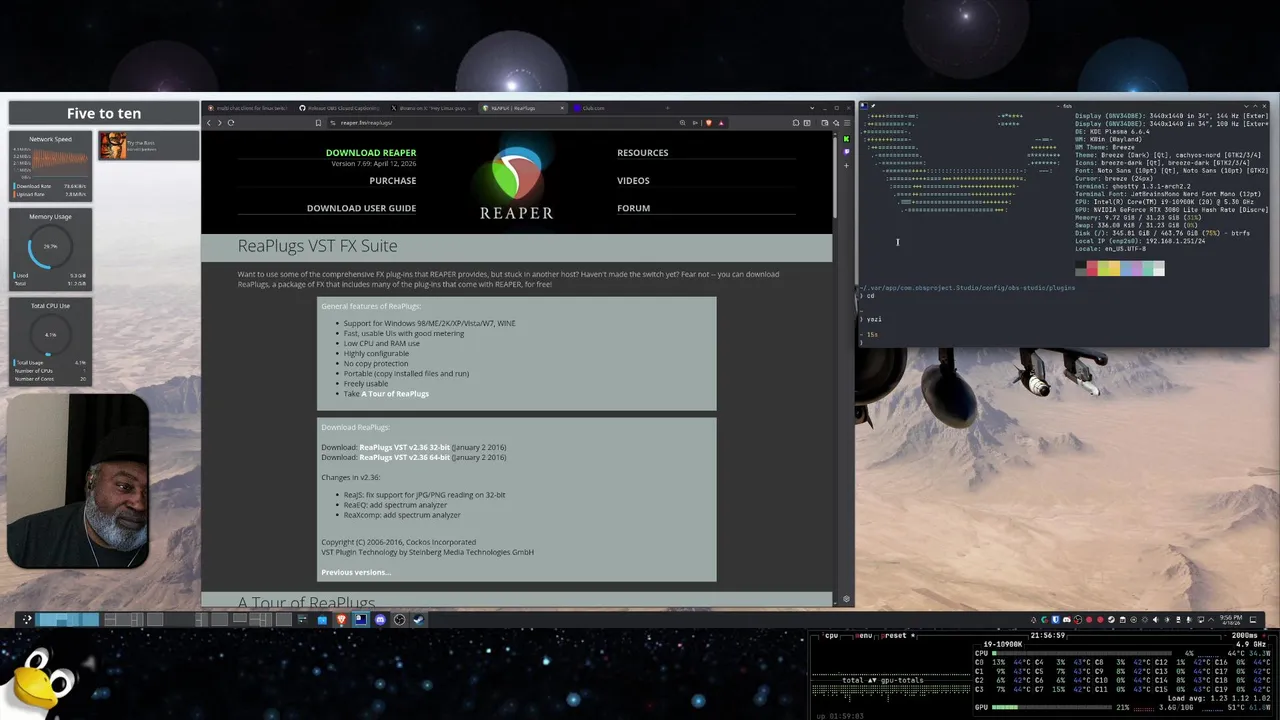Image resolution: width=1280 pixels, height=720 pixels.
Task: Open Steam from the taskbar
Action: [x=418, y=619]
